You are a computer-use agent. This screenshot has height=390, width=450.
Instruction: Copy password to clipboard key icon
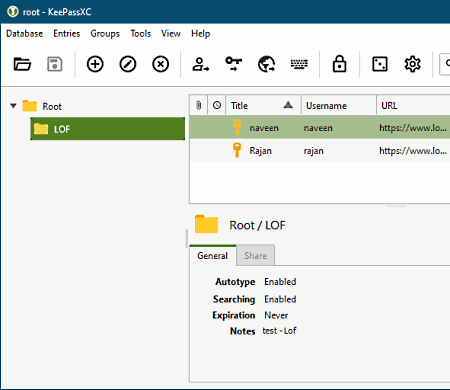tap(233, 64)
